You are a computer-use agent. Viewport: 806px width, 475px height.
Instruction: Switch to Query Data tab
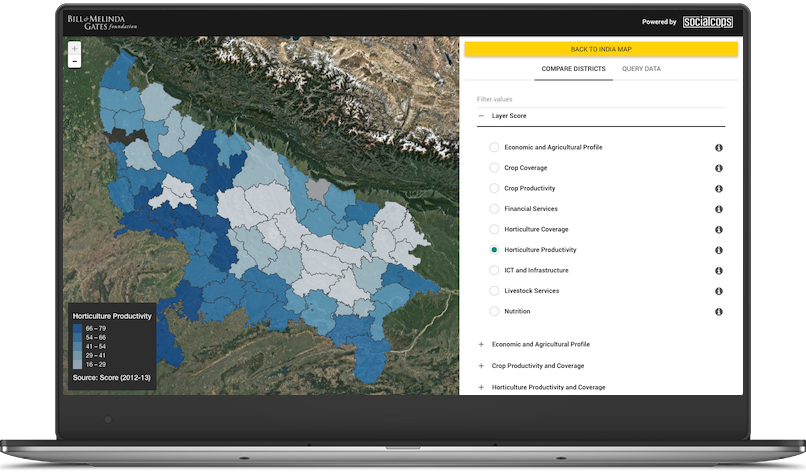coord(641,69)
